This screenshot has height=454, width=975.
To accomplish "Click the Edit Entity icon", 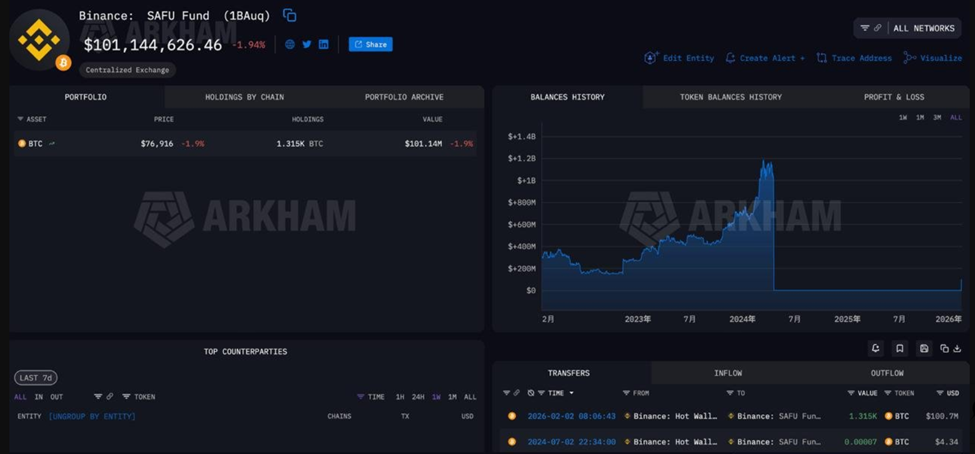I will click(x=651, y=58).
